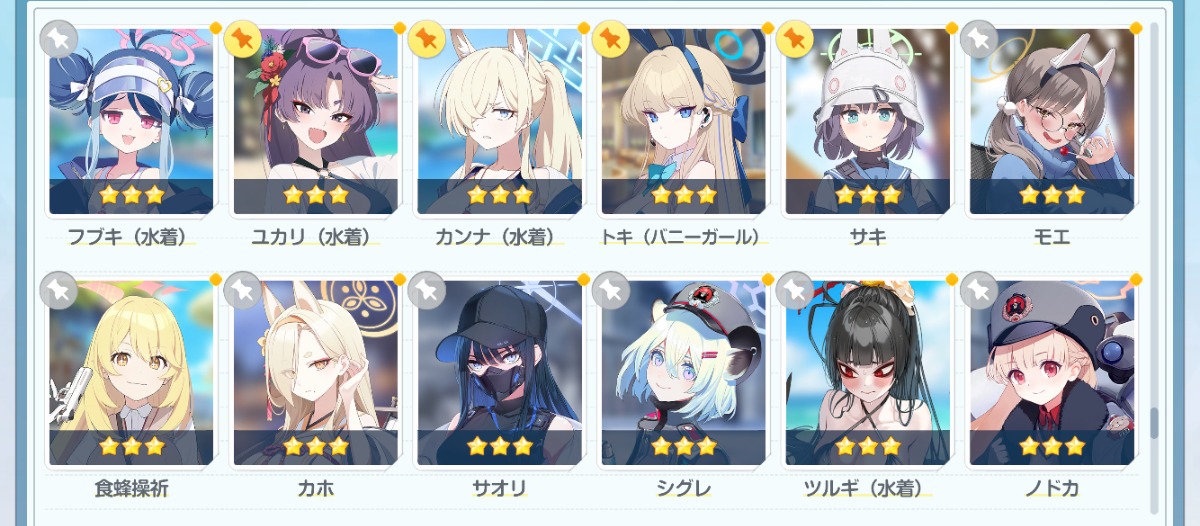Screen dimensions: 1200x526
Task: Unpin ユカリ(水着) using the orange pin
Action: coord(242,39)
